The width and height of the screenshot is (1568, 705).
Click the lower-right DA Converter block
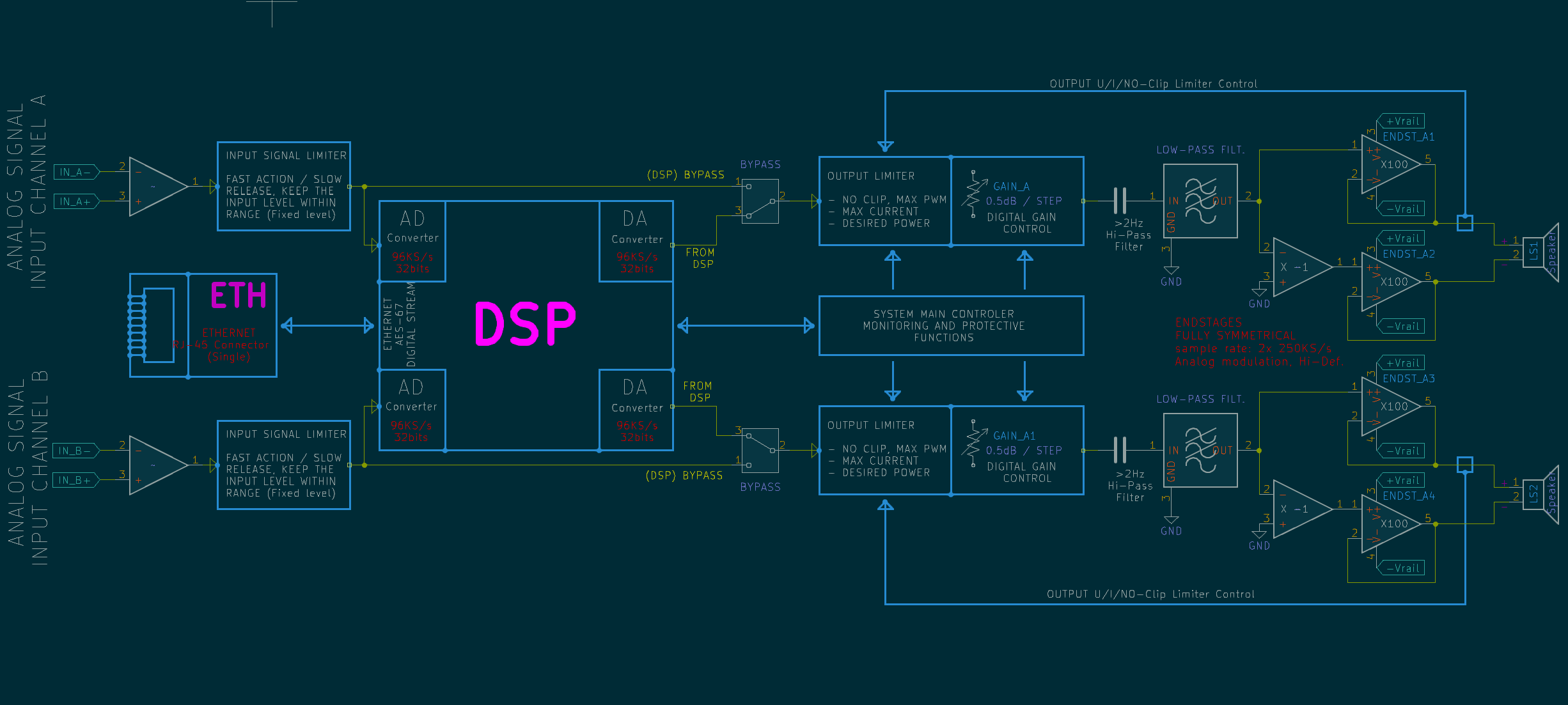[x=636, y=410]
